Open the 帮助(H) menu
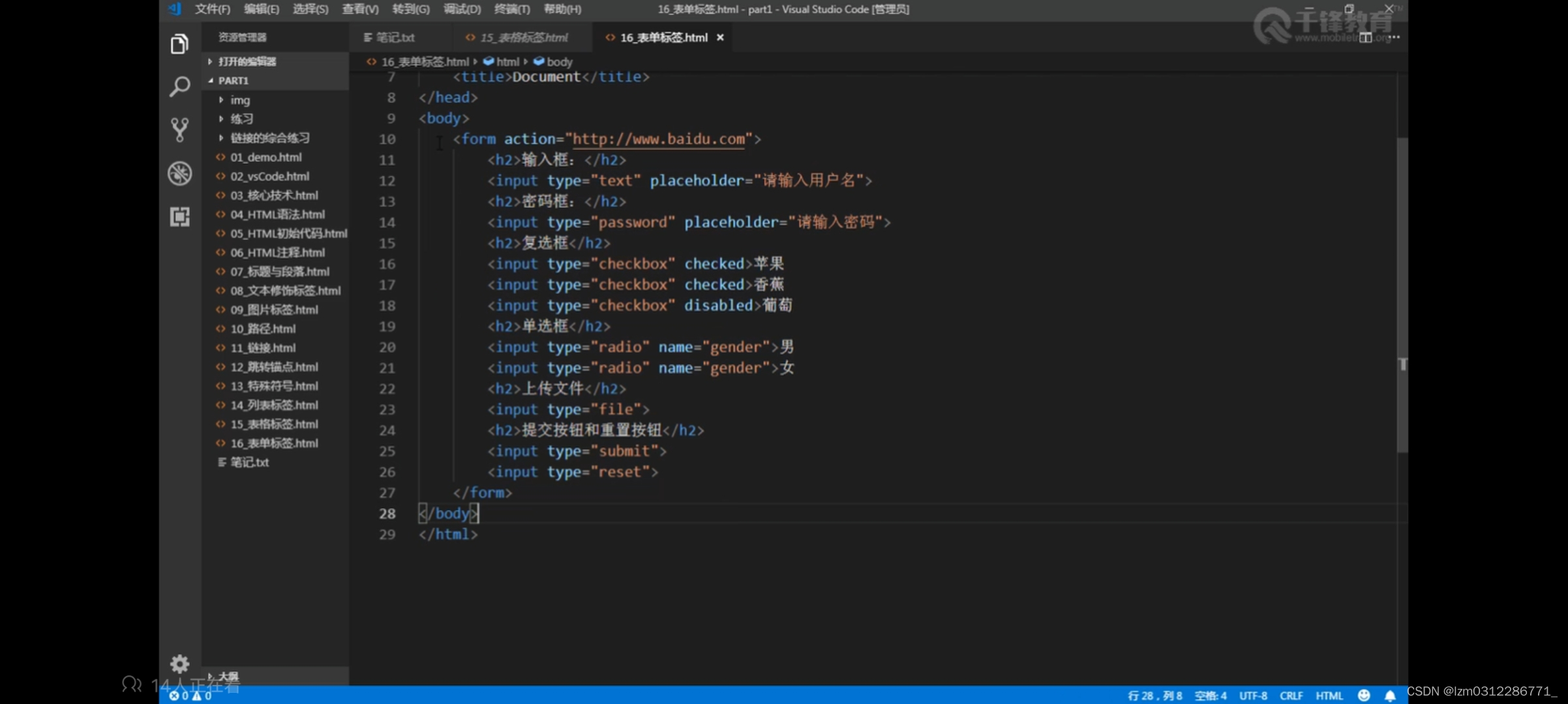 point(562,9)
